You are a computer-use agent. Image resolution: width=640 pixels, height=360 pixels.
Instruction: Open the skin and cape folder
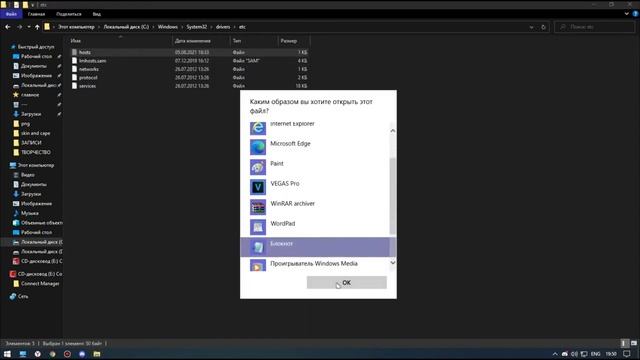36,133
